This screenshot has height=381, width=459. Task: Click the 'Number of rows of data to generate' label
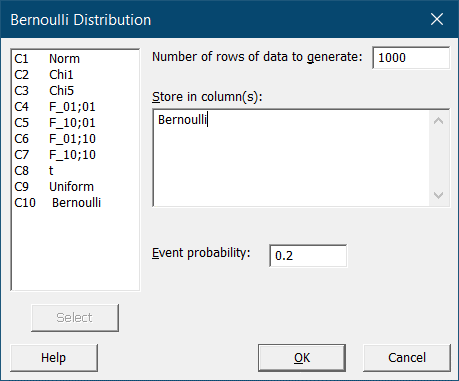click(257, 57)
